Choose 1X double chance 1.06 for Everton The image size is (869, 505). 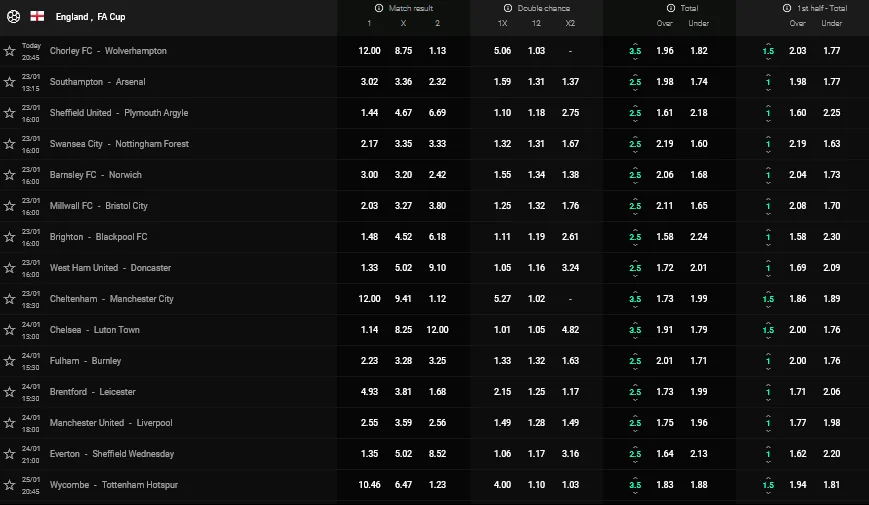[502, 454]
